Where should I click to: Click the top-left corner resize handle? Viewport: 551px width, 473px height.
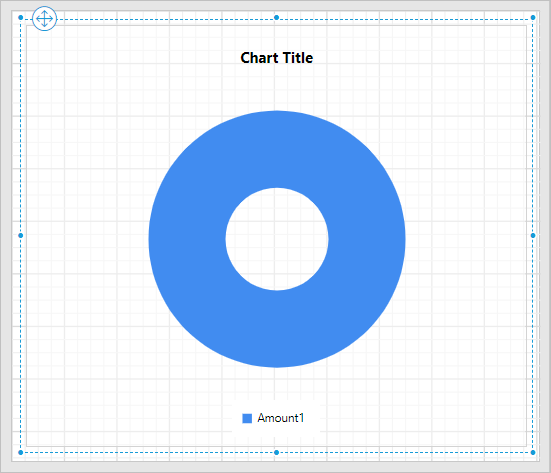point(21,18)
